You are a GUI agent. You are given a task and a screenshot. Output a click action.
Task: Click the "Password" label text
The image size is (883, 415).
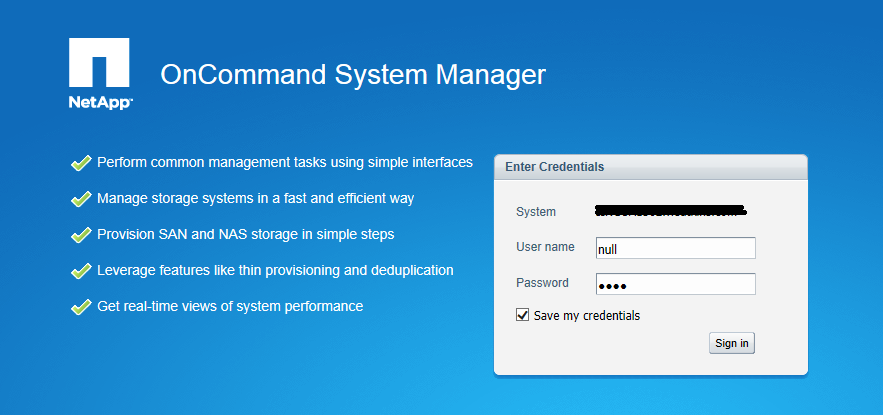coord(542,283)
